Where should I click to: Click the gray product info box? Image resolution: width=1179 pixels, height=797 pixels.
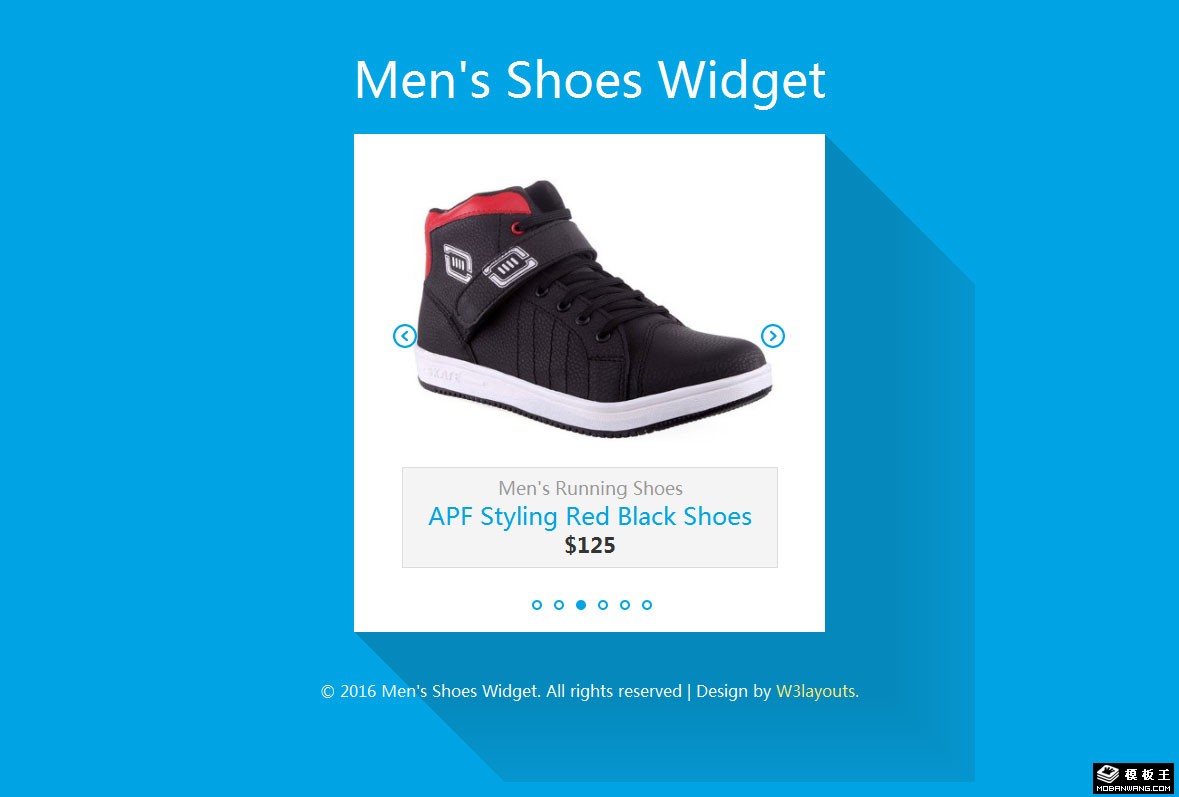[590, 517]
